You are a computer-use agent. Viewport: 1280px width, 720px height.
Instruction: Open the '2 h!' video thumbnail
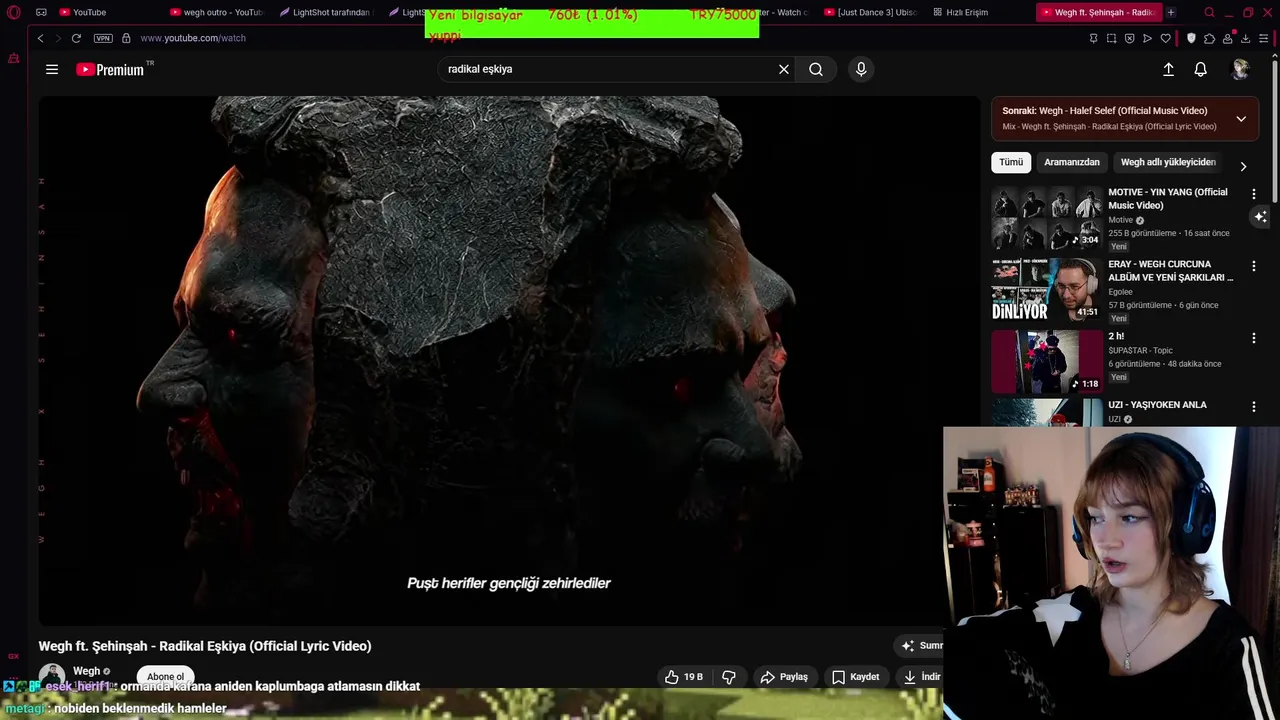[x=1047, y=362]
